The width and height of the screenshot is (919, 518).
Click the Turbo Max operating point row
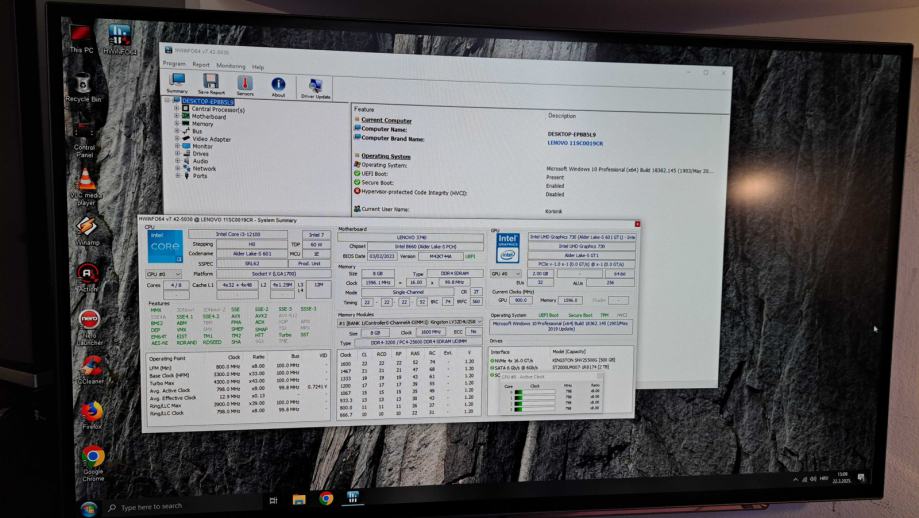(238, 382)
